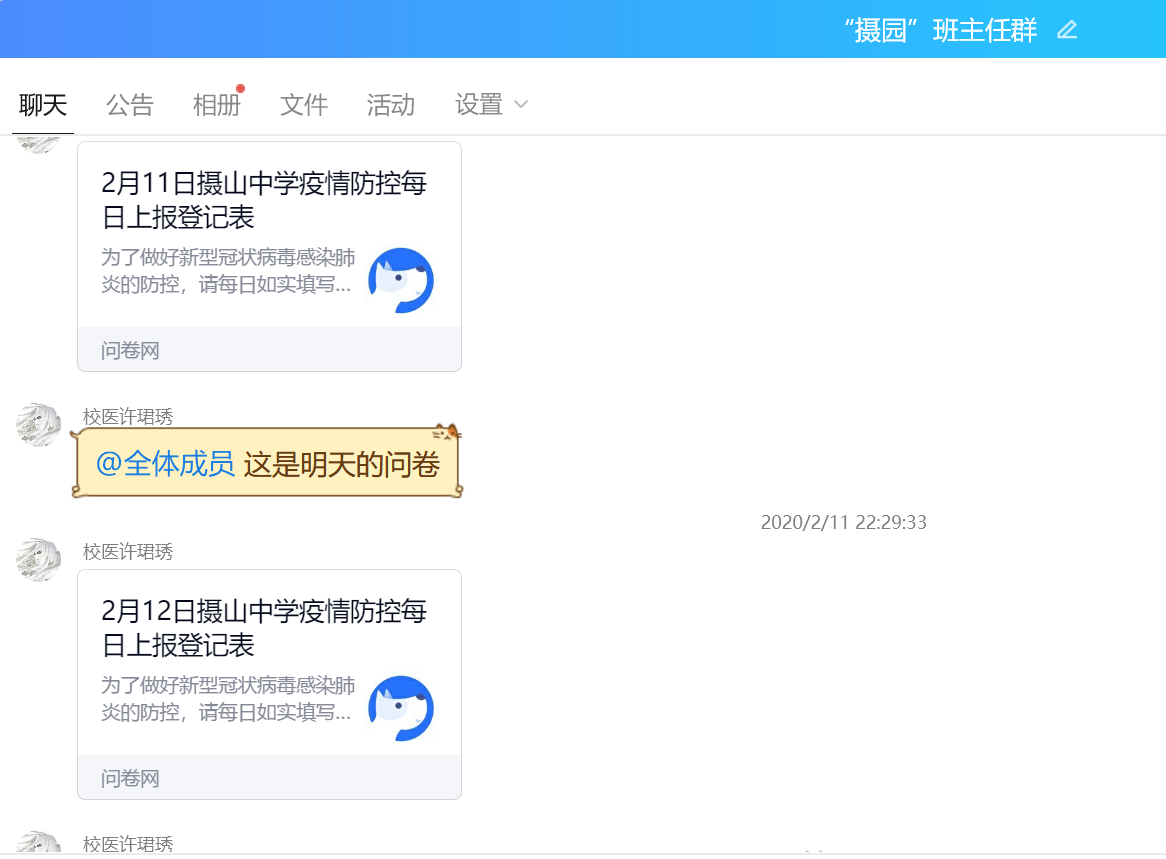The width and height of the screenshot is (1166, 859).
Task: Switch to the 聊天 tab
Action: [42, 105]
